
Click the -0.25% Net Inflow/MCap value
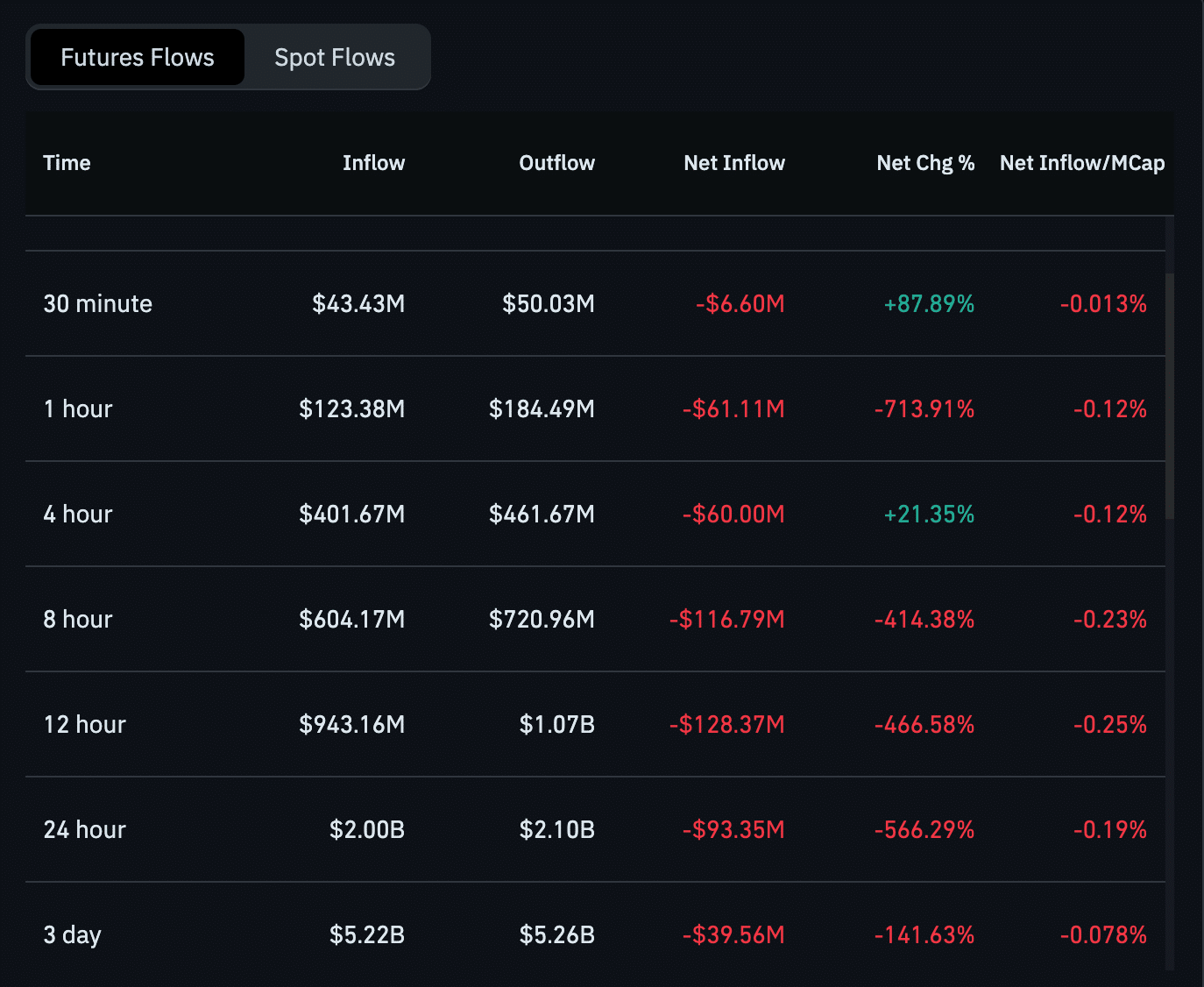[1110, 724]
